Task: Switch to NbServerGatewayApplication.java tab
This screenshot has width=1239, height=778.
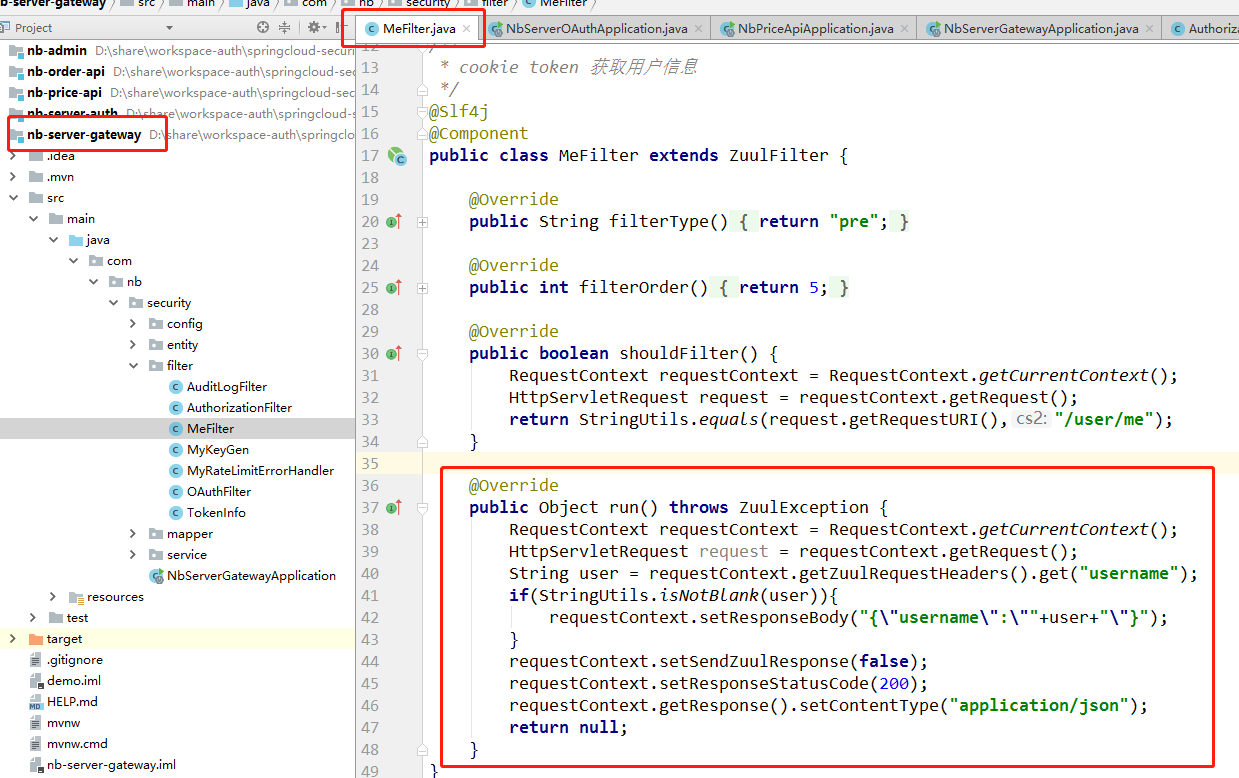Action: tap(1032, 29)
